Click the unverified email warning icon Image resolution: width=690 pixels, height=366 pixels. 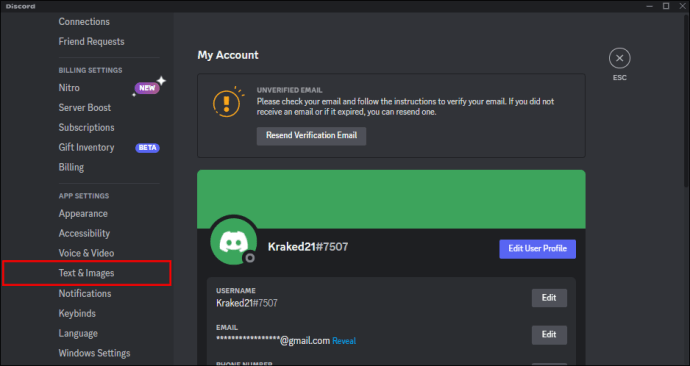coord(227,102)
